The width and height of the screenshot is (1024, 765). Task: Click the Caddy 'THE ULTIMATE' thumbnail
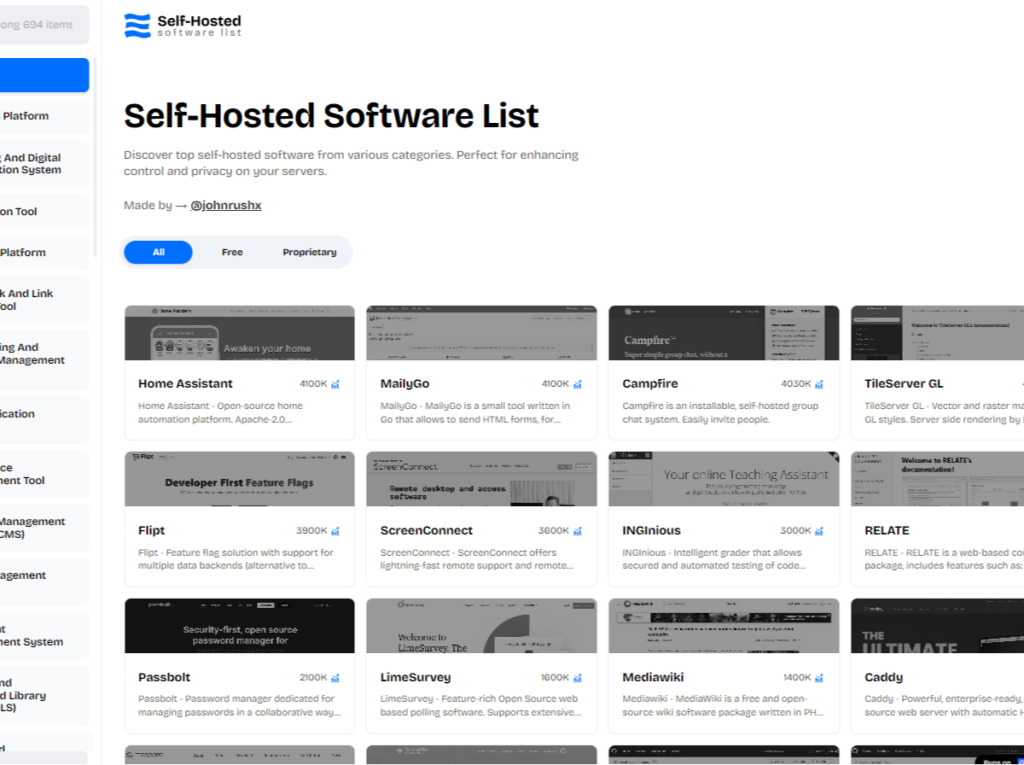click(937, 626)
